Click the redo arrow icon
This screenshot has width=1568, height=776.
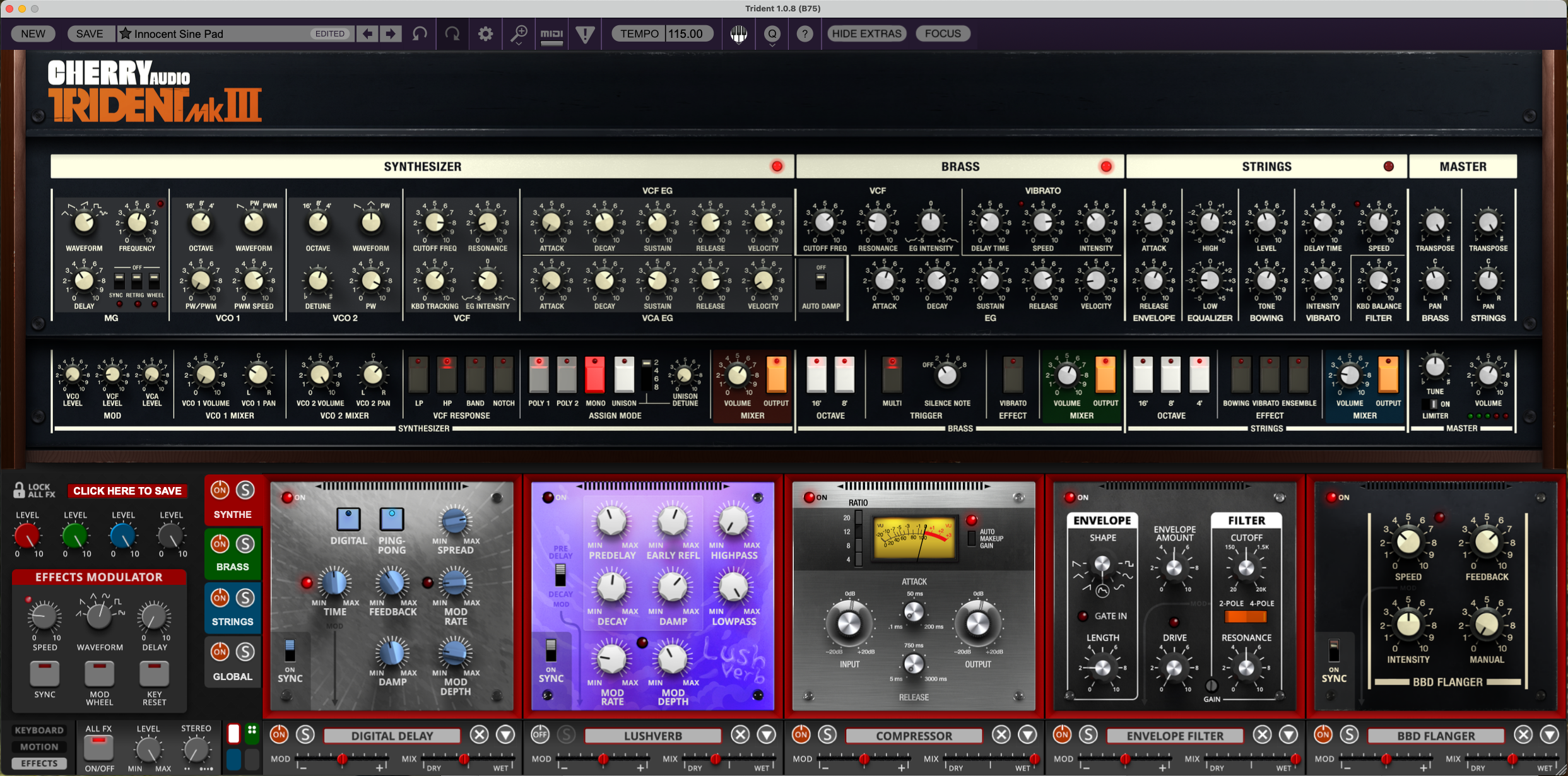(452, 33)
